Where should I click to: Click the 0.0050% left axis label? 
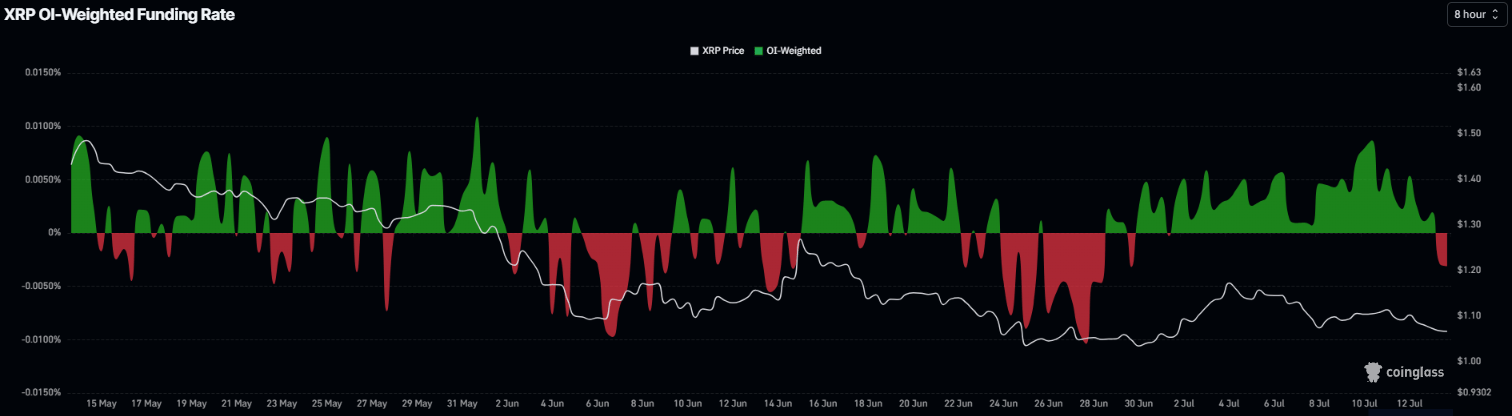point(43,180)
